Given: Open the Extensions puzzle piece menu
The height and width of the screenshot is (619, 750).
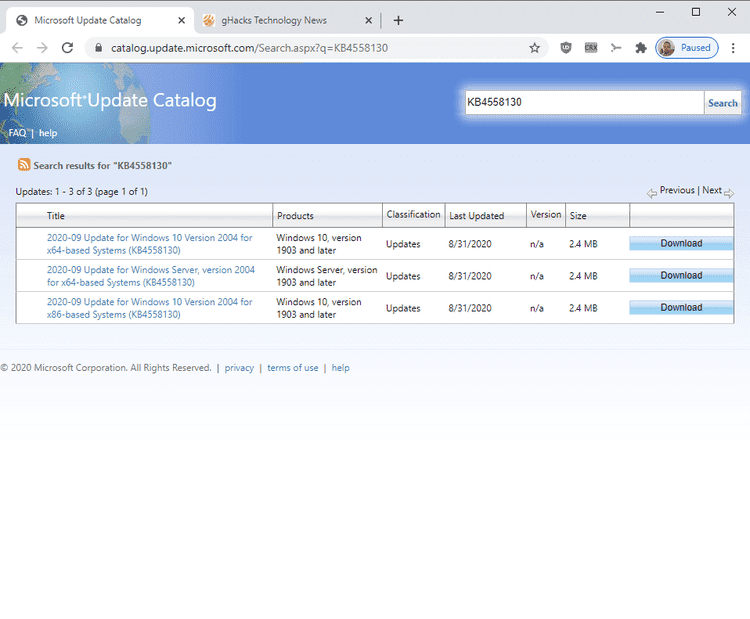Looking at the screenshot, I should (640, 48).
